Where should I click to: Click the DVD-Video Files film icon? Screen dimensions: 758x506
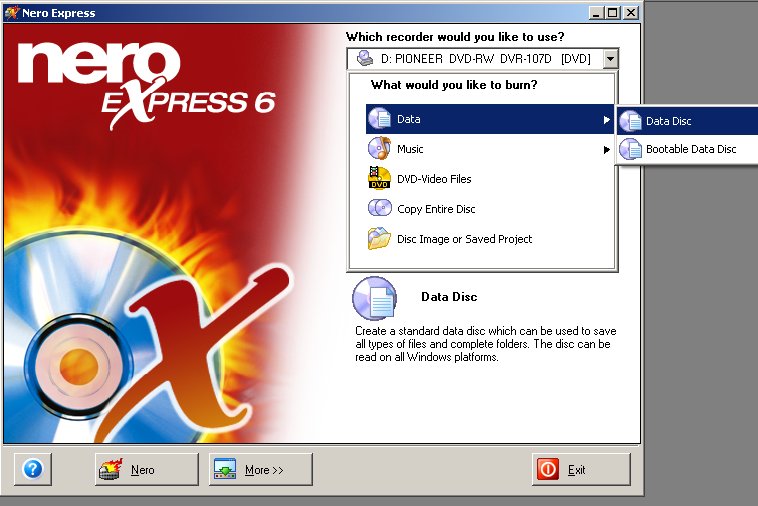[379, 178]
